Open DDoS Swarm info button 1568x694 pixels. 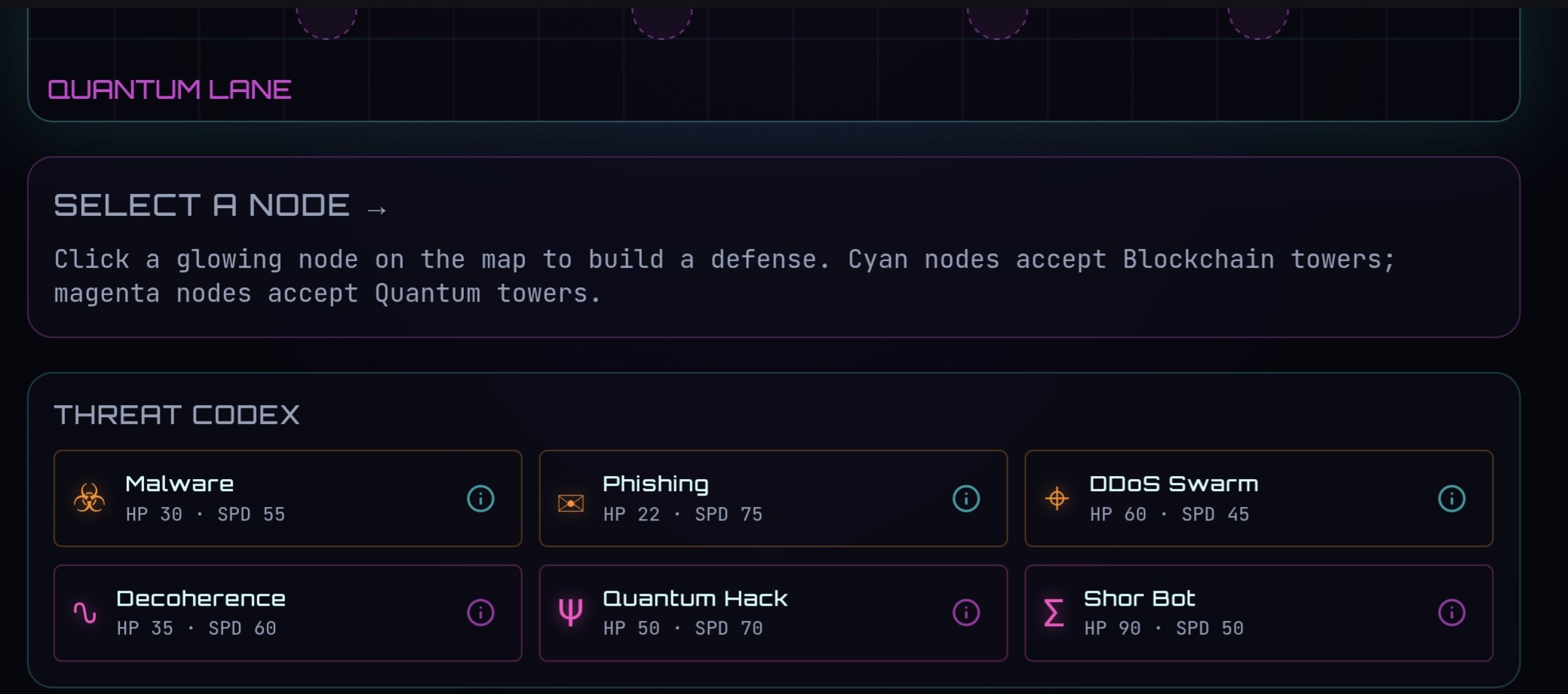click(x=1452, y=499)
